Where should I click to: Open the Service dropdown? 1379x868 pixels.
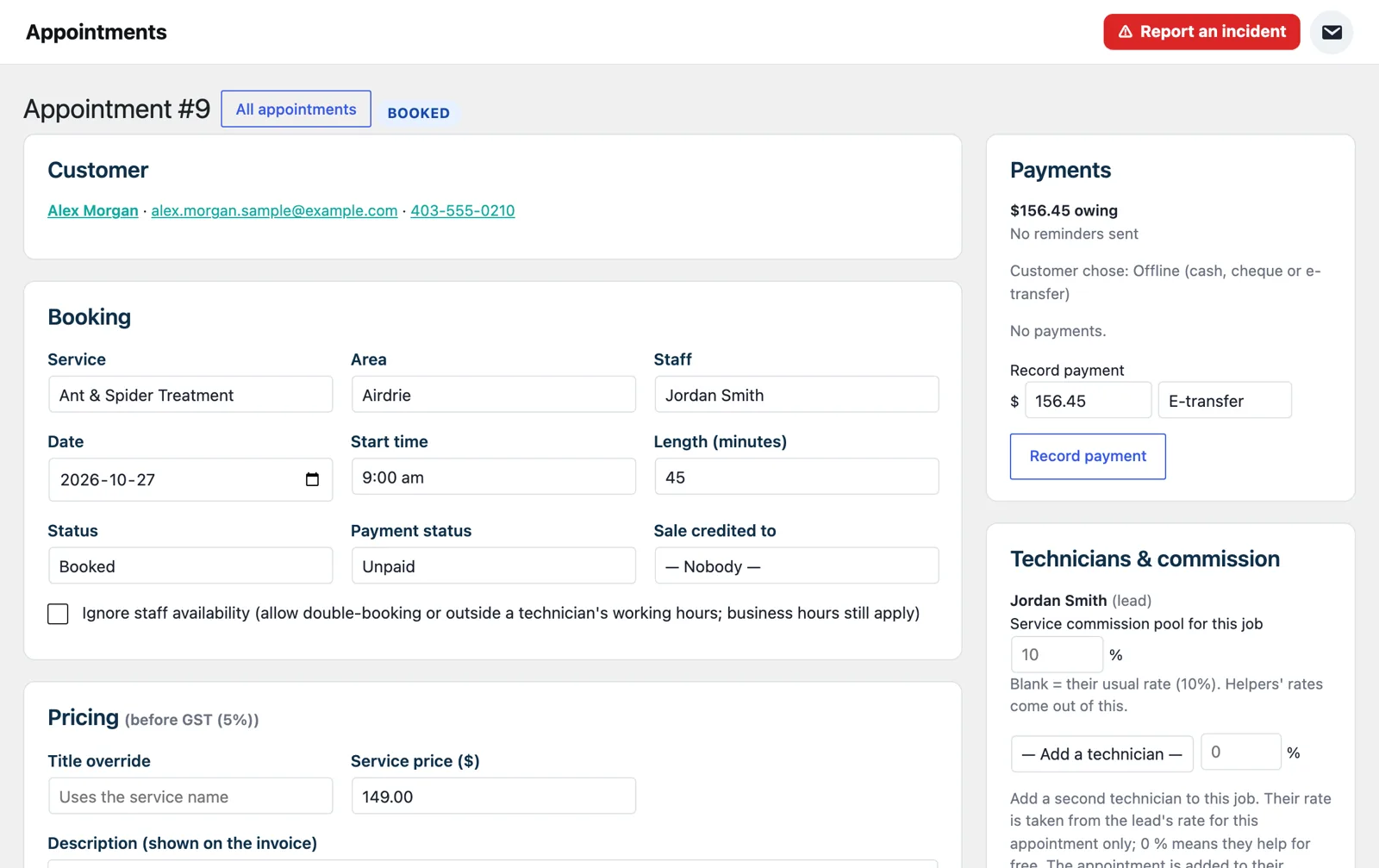click(x=190, y=395)
